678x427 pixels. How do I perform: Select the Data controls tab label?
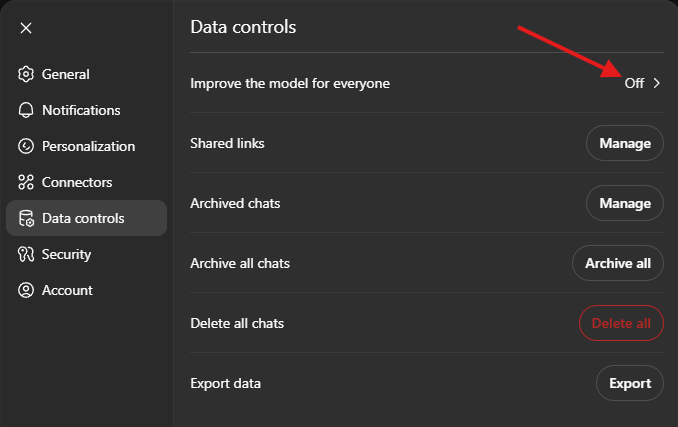click(x=83, y=218)
